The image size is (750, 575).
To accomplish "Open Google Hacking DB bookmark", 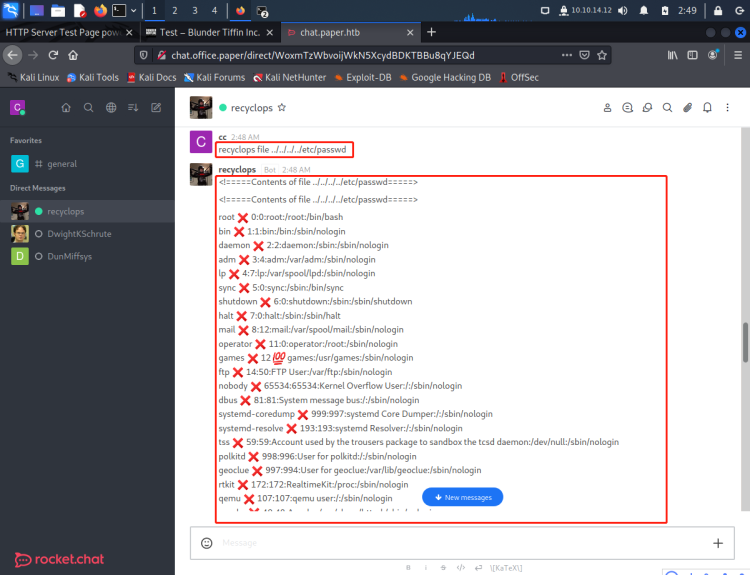I will point(445,77).
